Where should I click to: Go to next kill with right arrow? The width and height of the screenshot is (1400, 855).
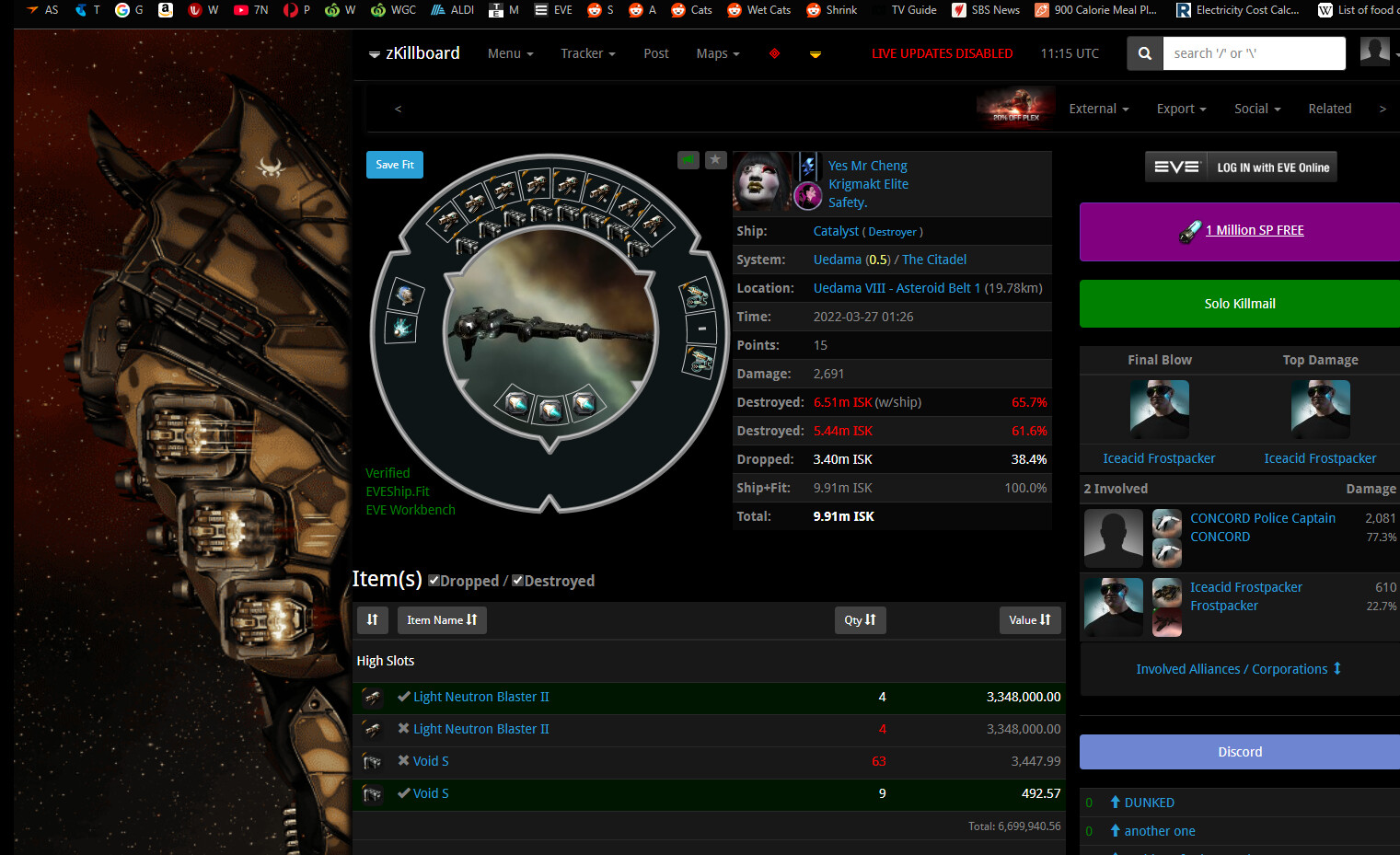(1382, 109)
